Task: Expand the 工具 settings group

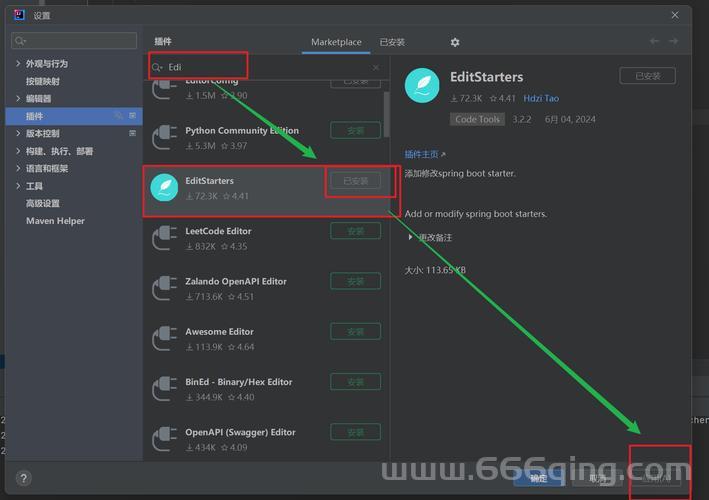Action: 18,185
